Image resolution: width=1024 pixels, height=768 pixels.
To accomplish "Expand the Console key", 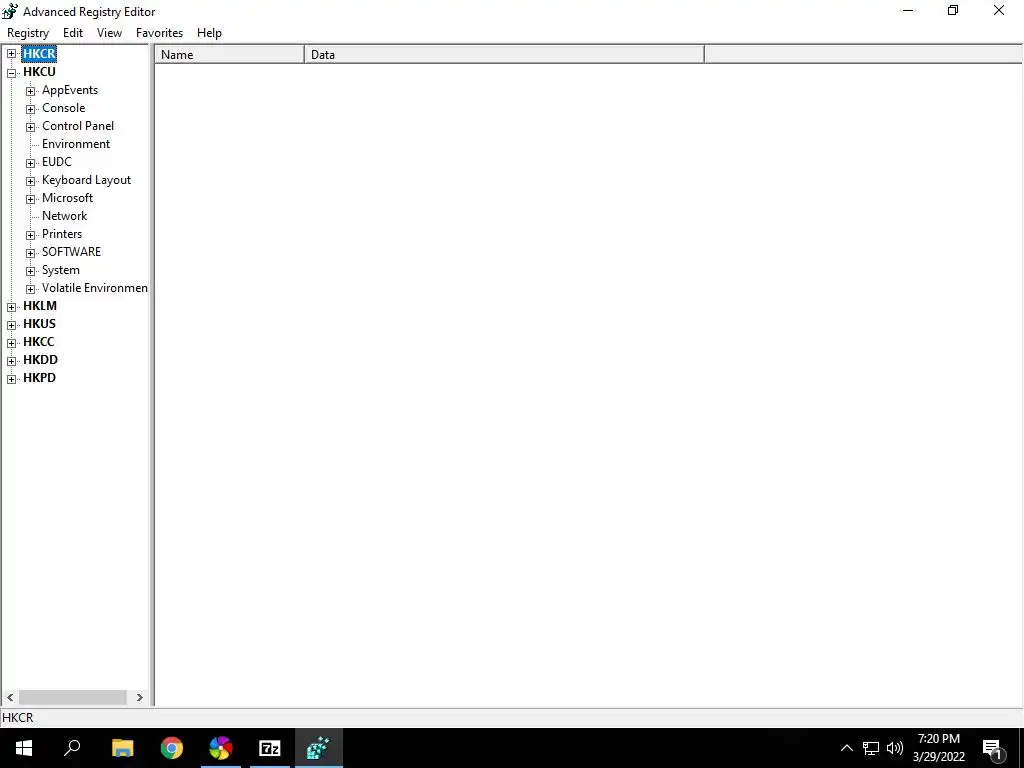I will 31,109.
